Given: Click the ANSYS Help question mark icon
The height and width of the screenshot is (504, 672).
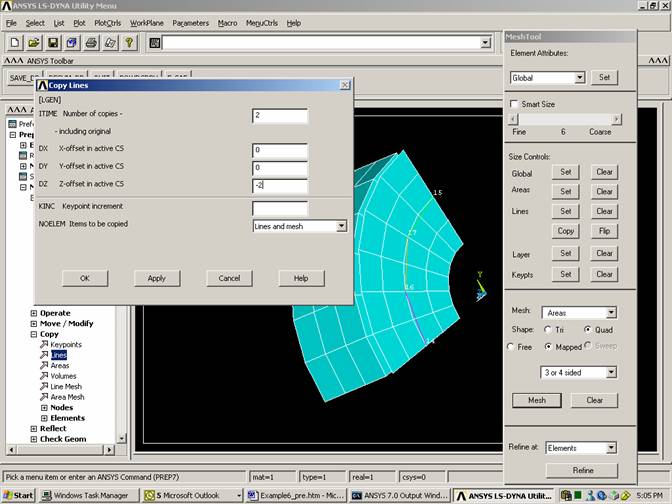Looking at the screenshot, I should (128, 43).
